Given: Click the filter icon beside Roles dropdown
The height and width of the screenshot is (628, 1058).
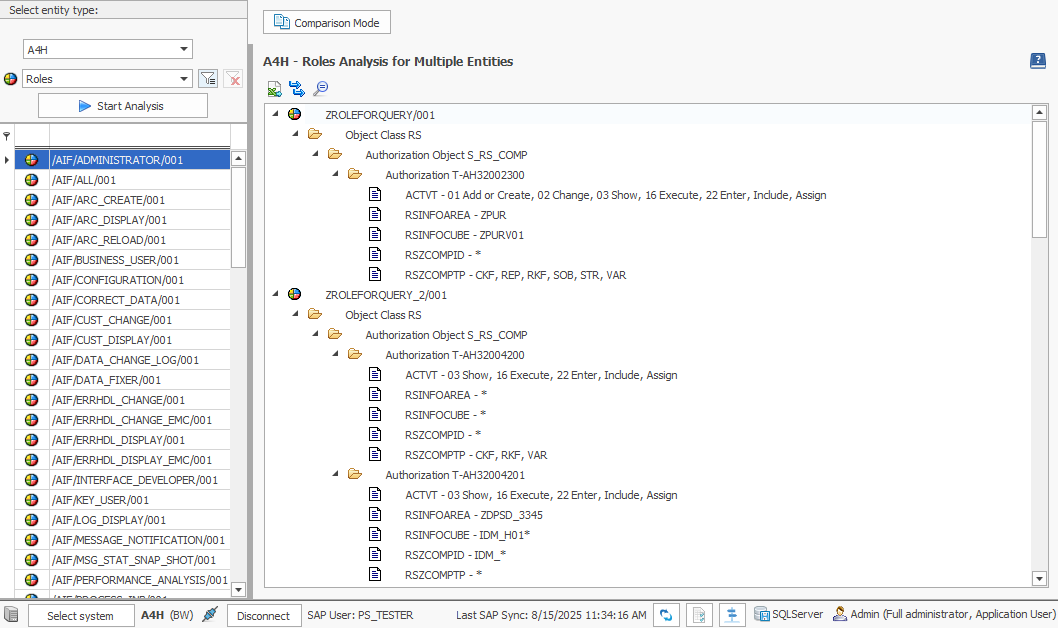Looking at the screenshot, I should [208, 79].
